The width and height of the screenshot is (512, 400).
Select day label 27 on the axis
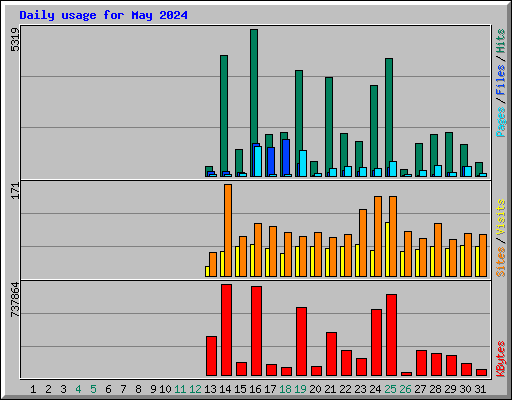click(420, 389)
